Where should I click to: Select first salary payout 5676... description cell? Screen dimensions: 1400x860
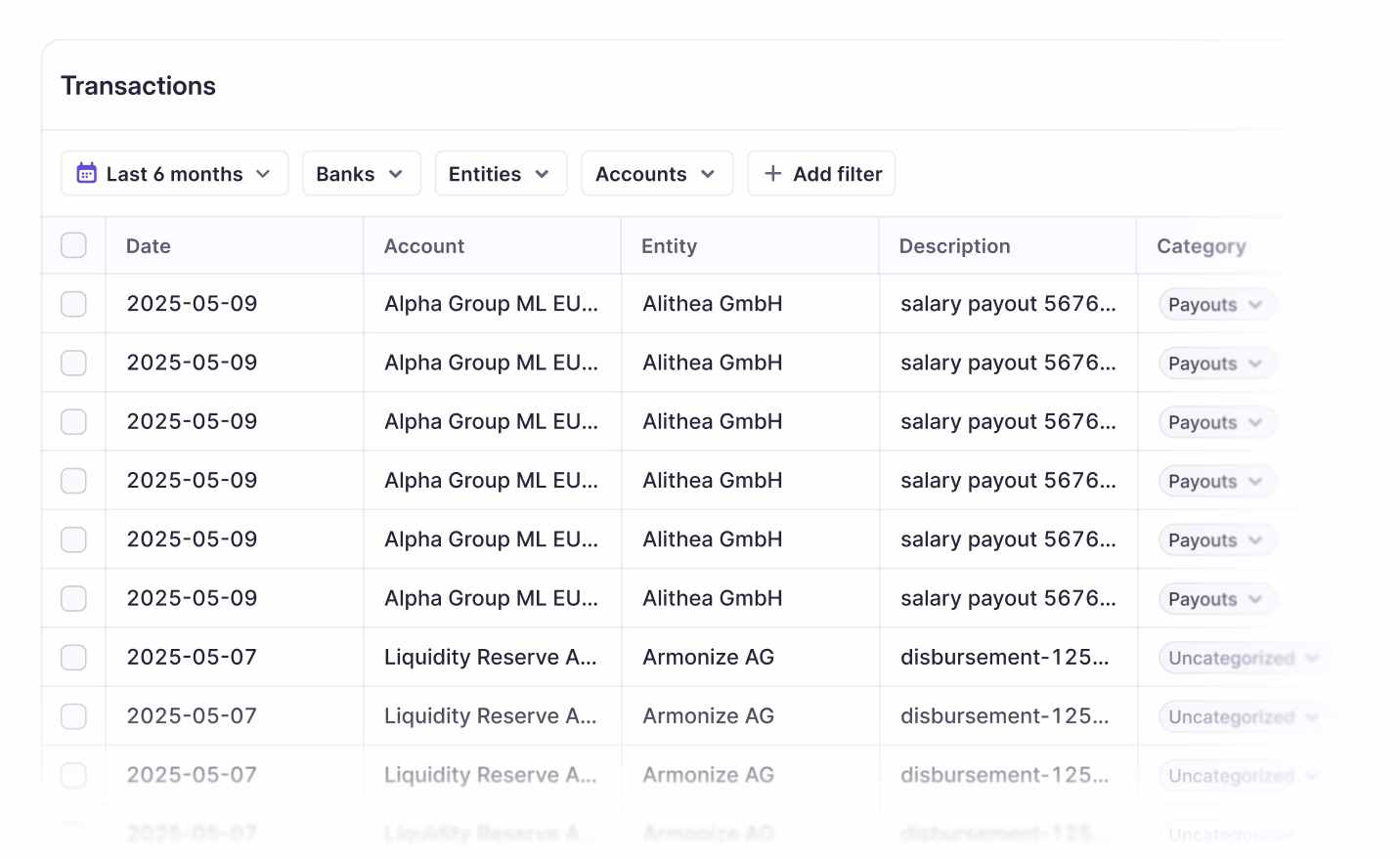(x=1008, y=304)
